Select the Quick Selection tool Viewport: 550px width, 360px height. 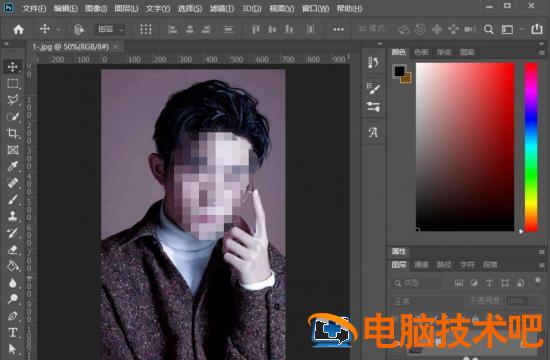click(x=13, y=117)
